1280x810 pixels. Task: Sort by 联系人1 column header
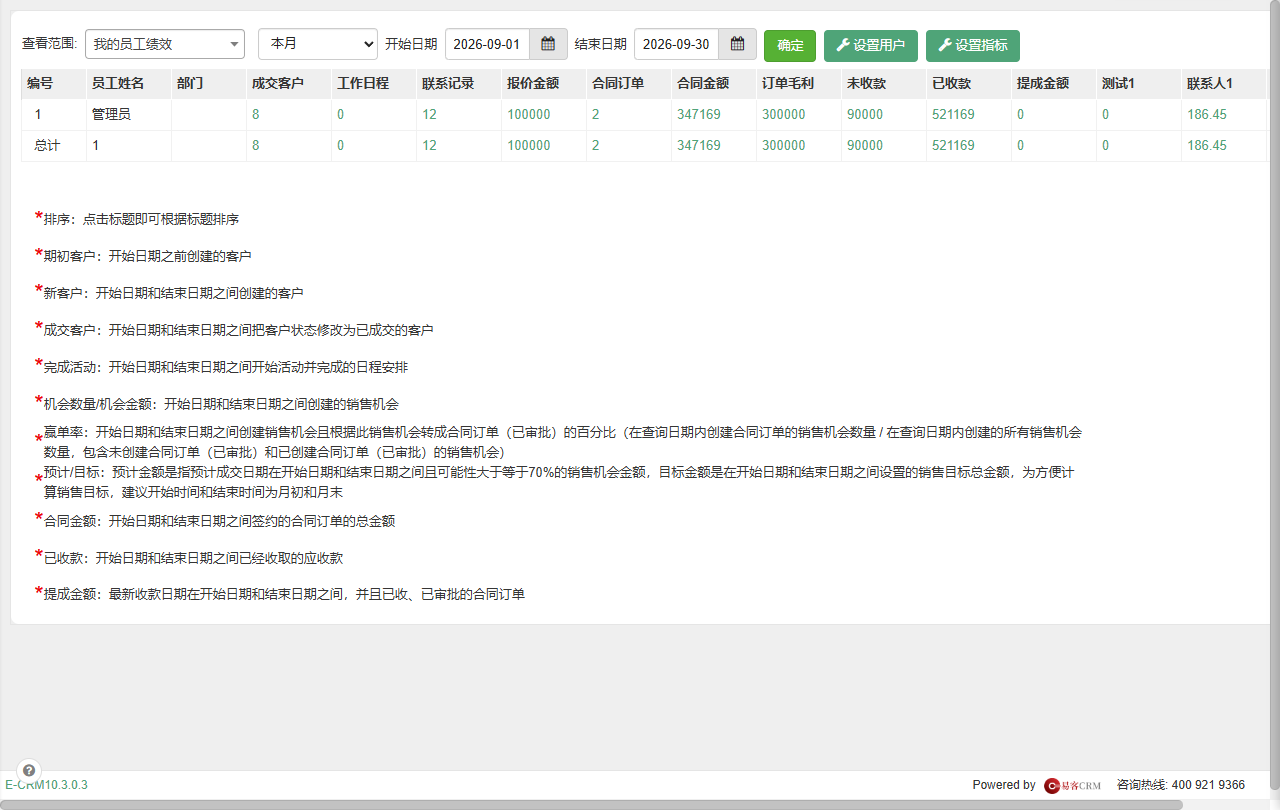pos(1209,83)
